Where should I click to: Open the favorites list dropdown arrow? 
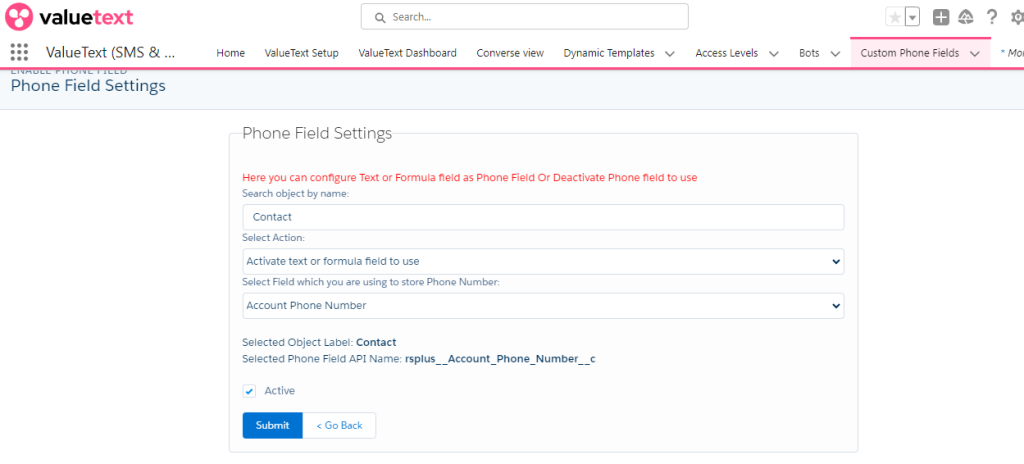pos(912,17)
